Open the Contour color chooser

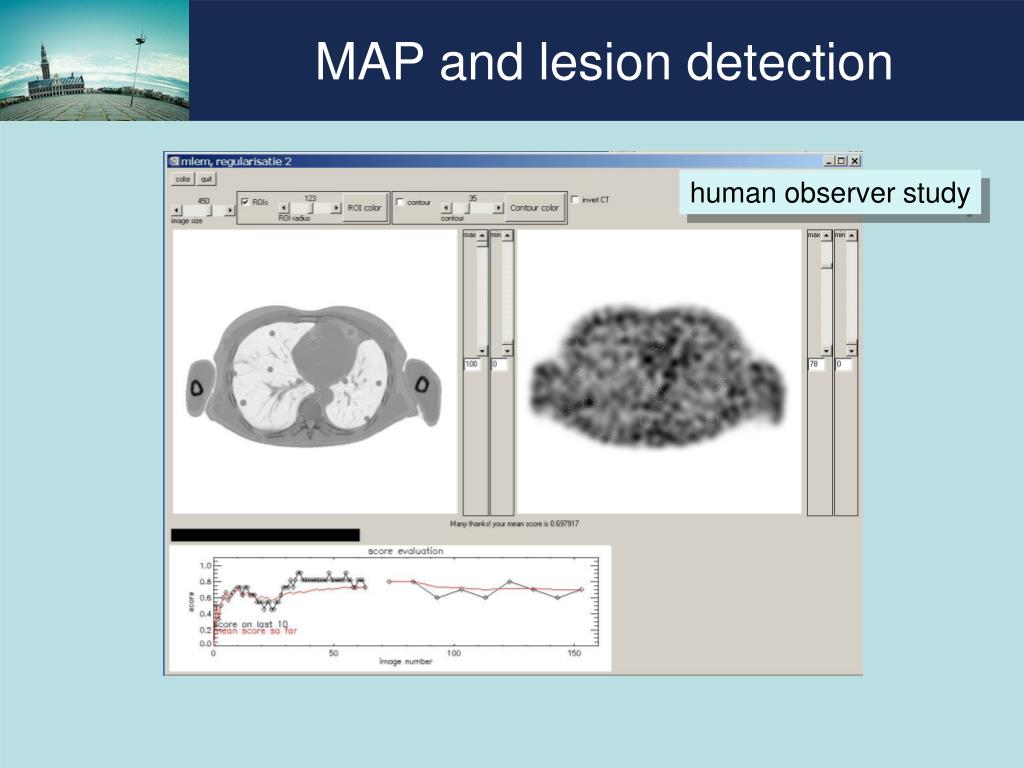pos(534,208)
